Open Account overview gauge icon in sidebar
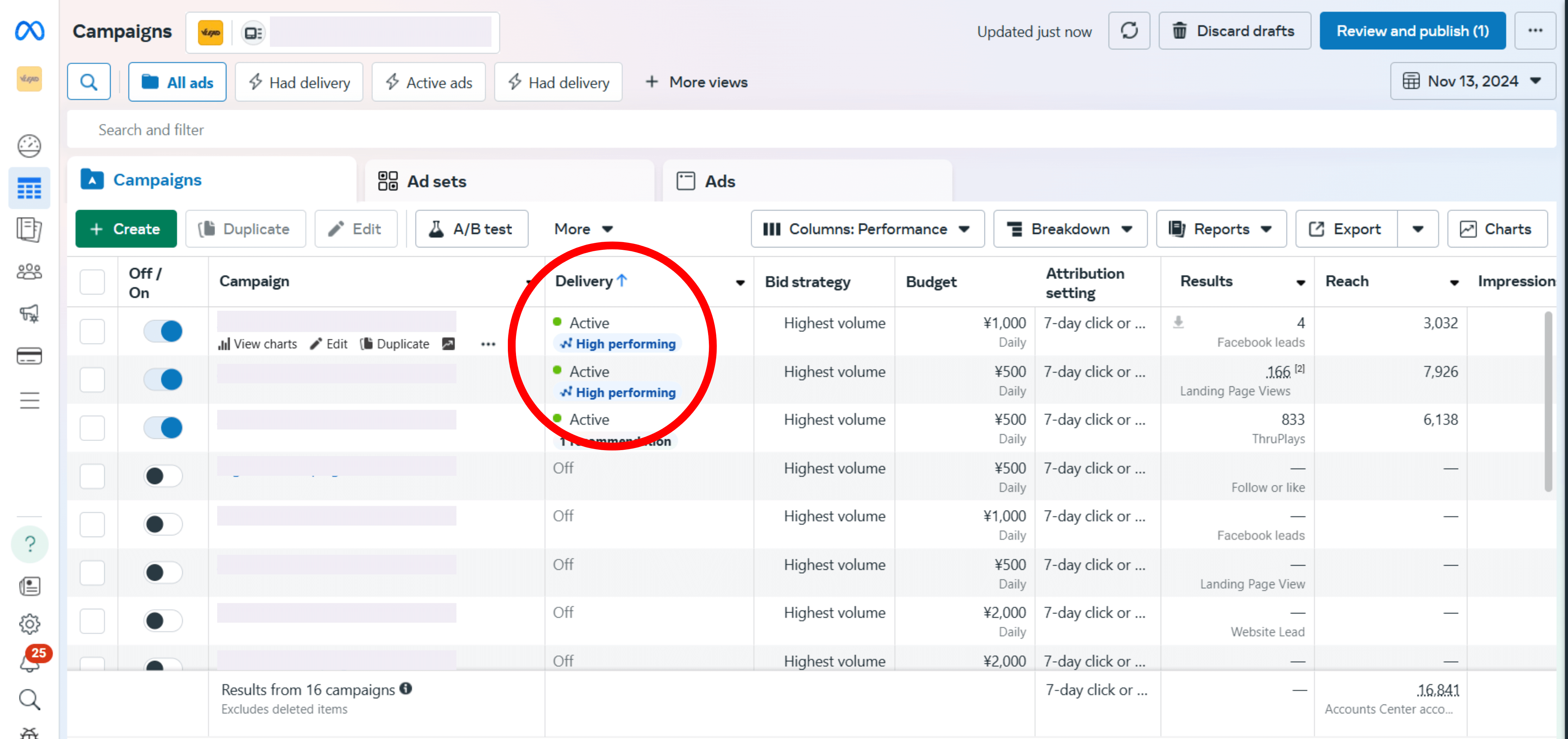The image size is (1568, 739). 29,145
